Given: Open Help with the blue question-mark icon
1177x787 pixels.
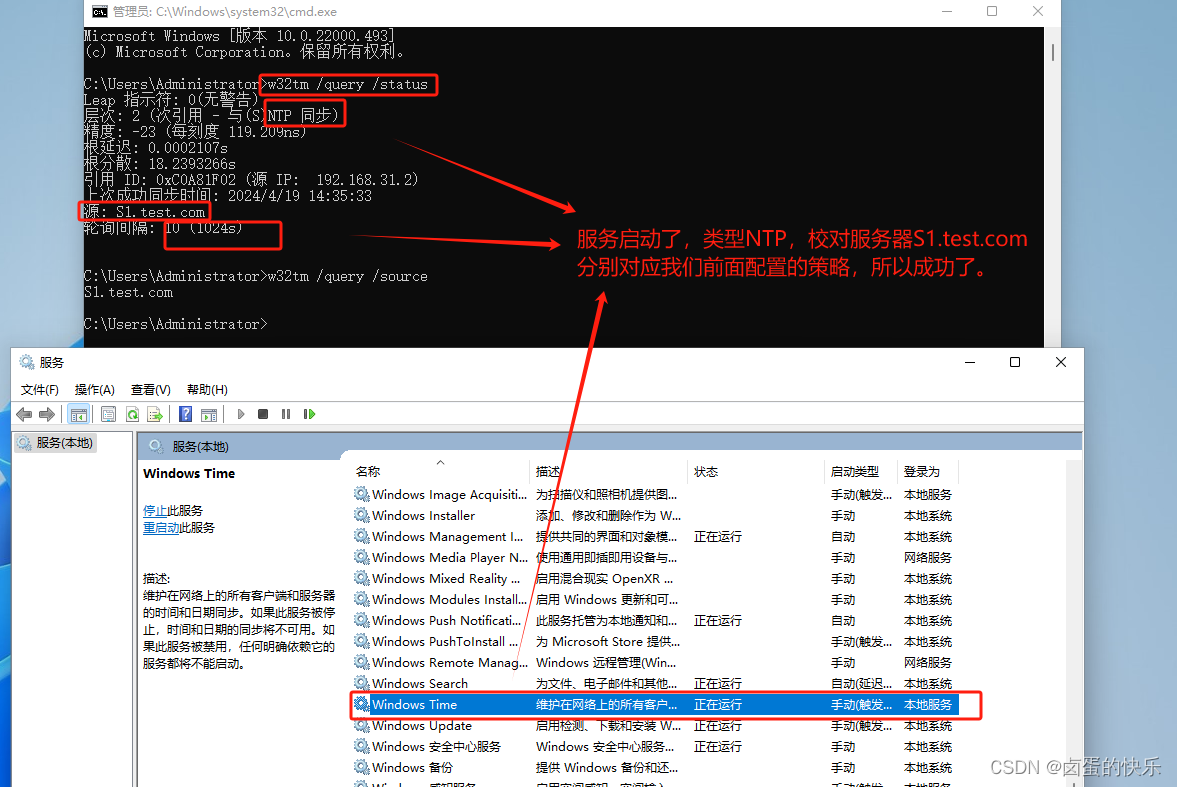Looking at the screenshot, I should pos(185,414).
